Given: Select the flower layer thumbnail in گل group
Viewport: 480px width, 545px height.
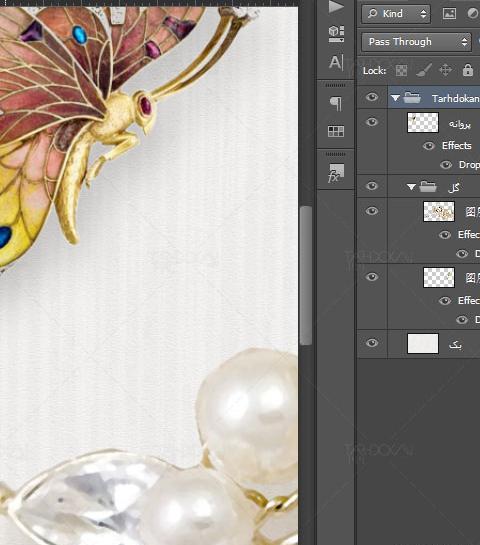Looking at the screenshot, I should pyautogui.click(x=439, y=211).
